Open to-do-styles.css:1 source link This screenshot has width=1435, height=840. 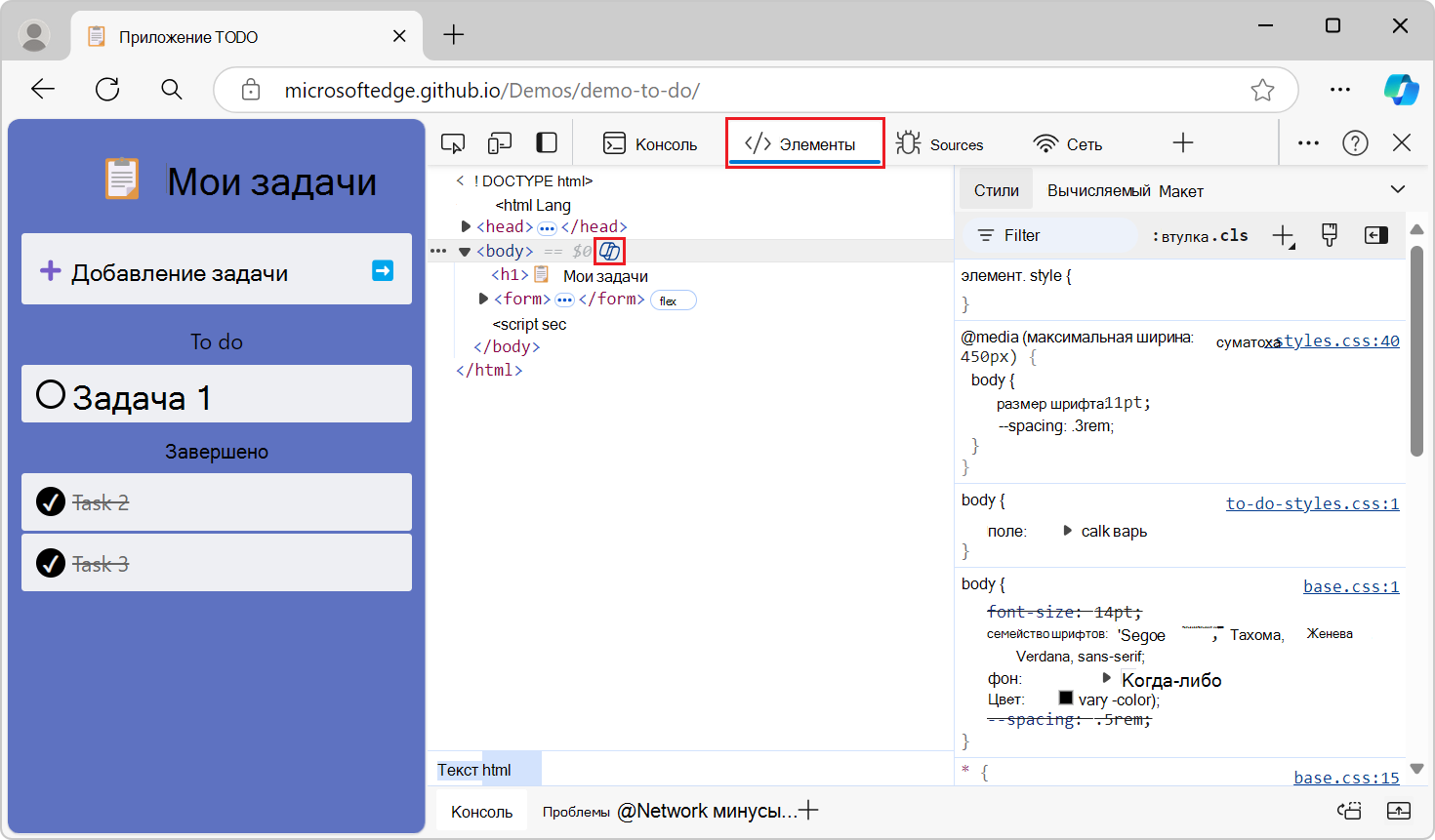[x=1312, y=503]
